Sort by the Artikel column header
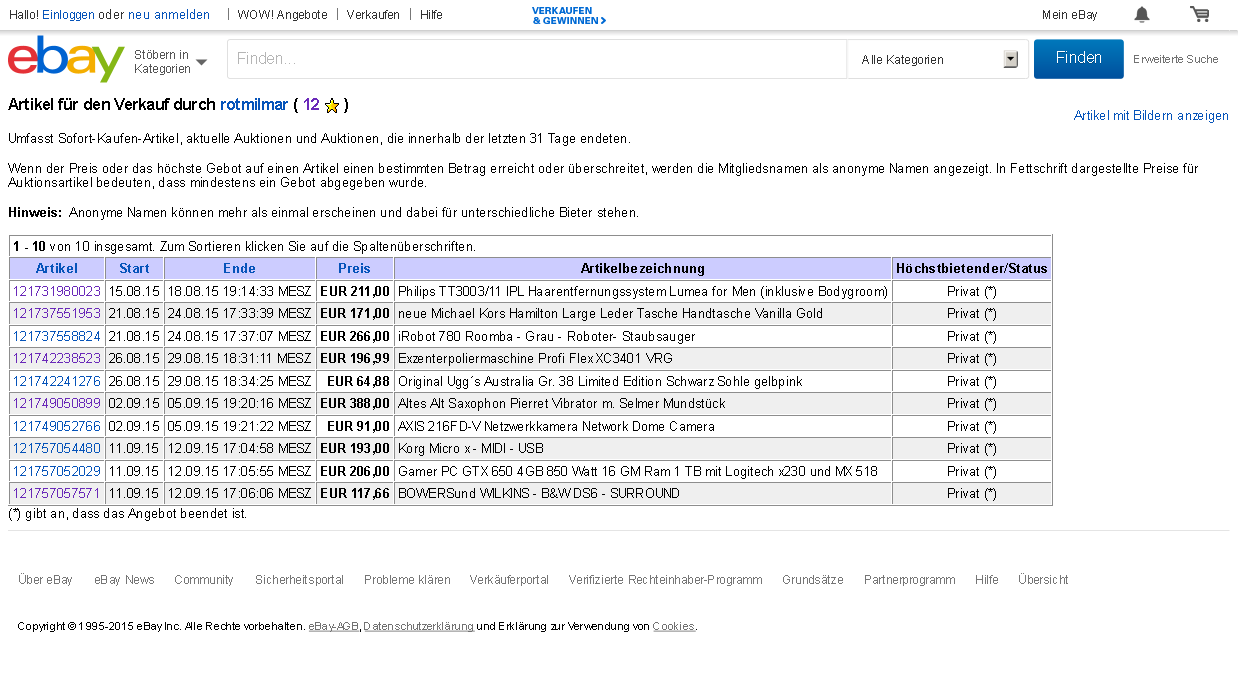 [57, 268]
